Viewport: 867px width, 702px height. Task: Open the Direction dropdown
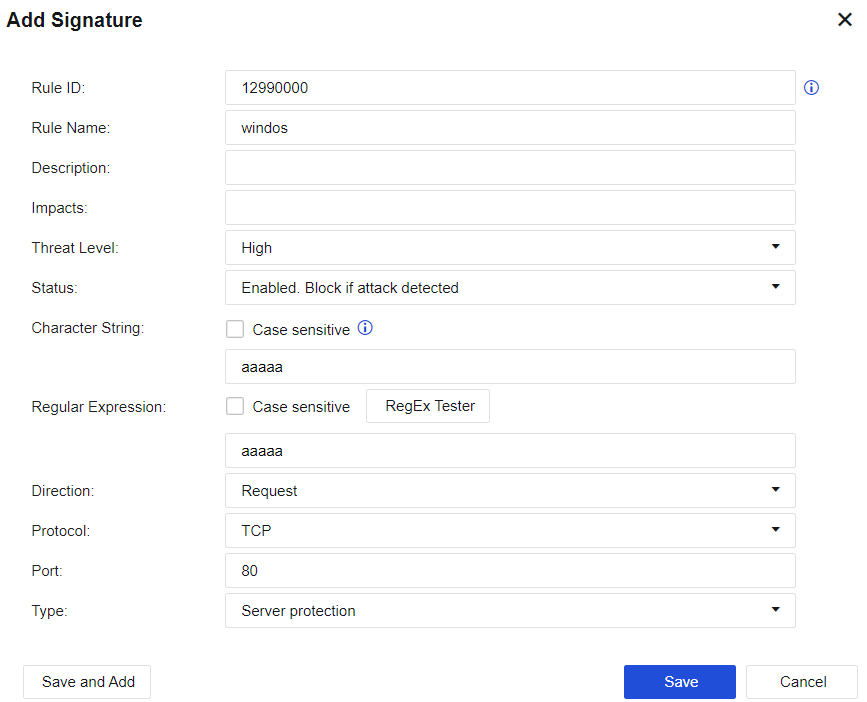click(510, 491)
